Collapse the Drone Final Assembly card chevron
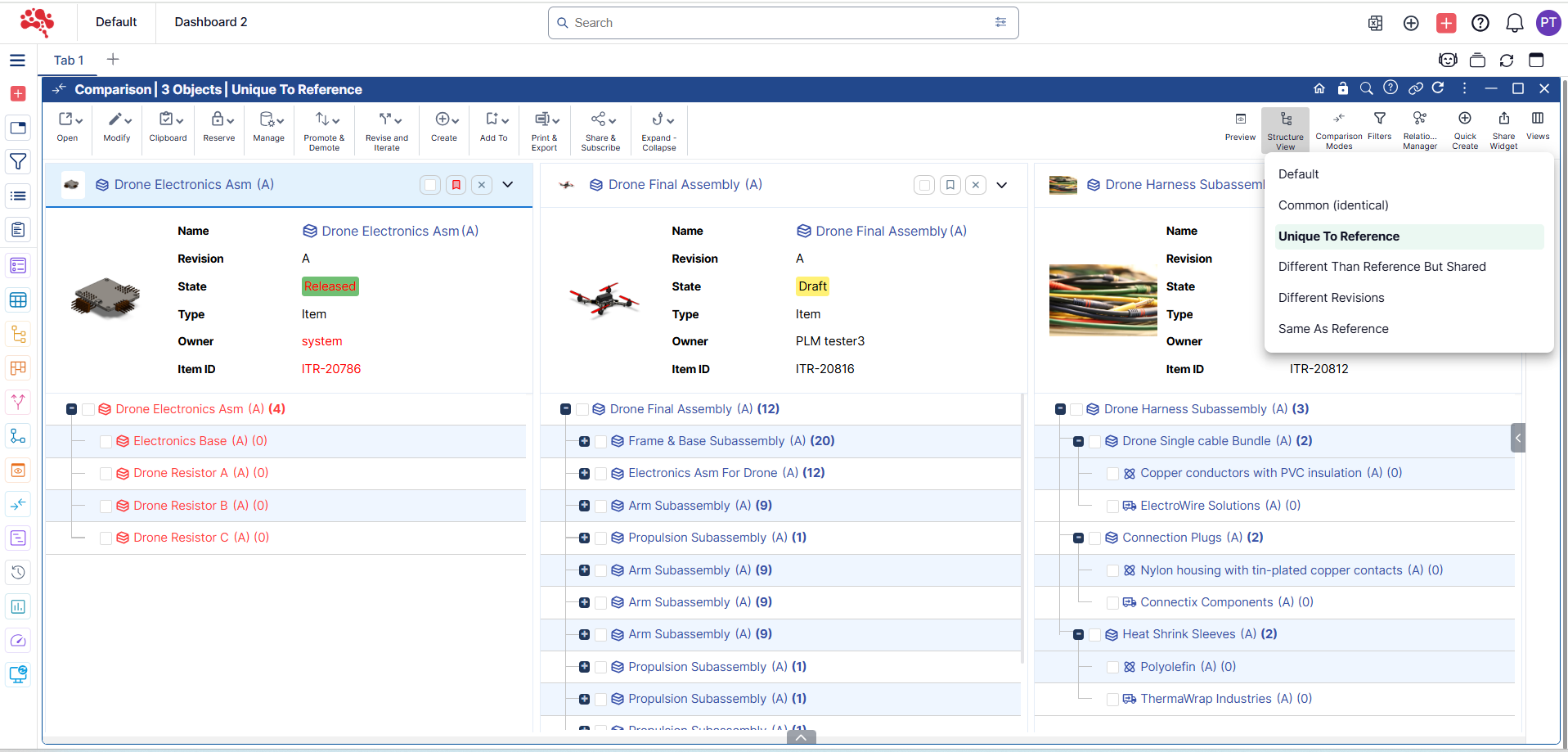Viewport: 1568px width, 752px height. (x=1001, y=185)
